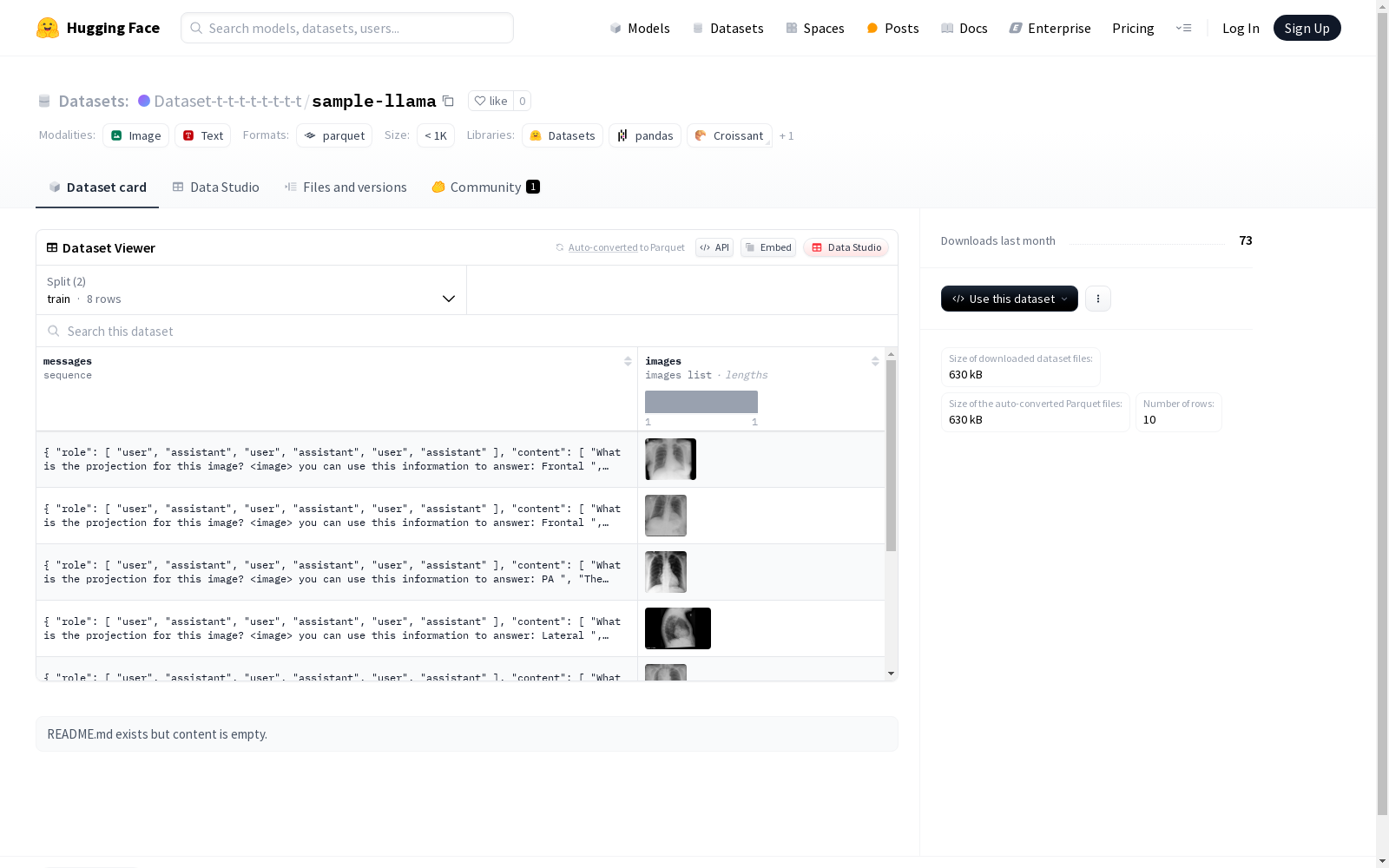1389x868 pixels.
Task: Open the API button in Dataset Viewer
Action: click(714, 247)
